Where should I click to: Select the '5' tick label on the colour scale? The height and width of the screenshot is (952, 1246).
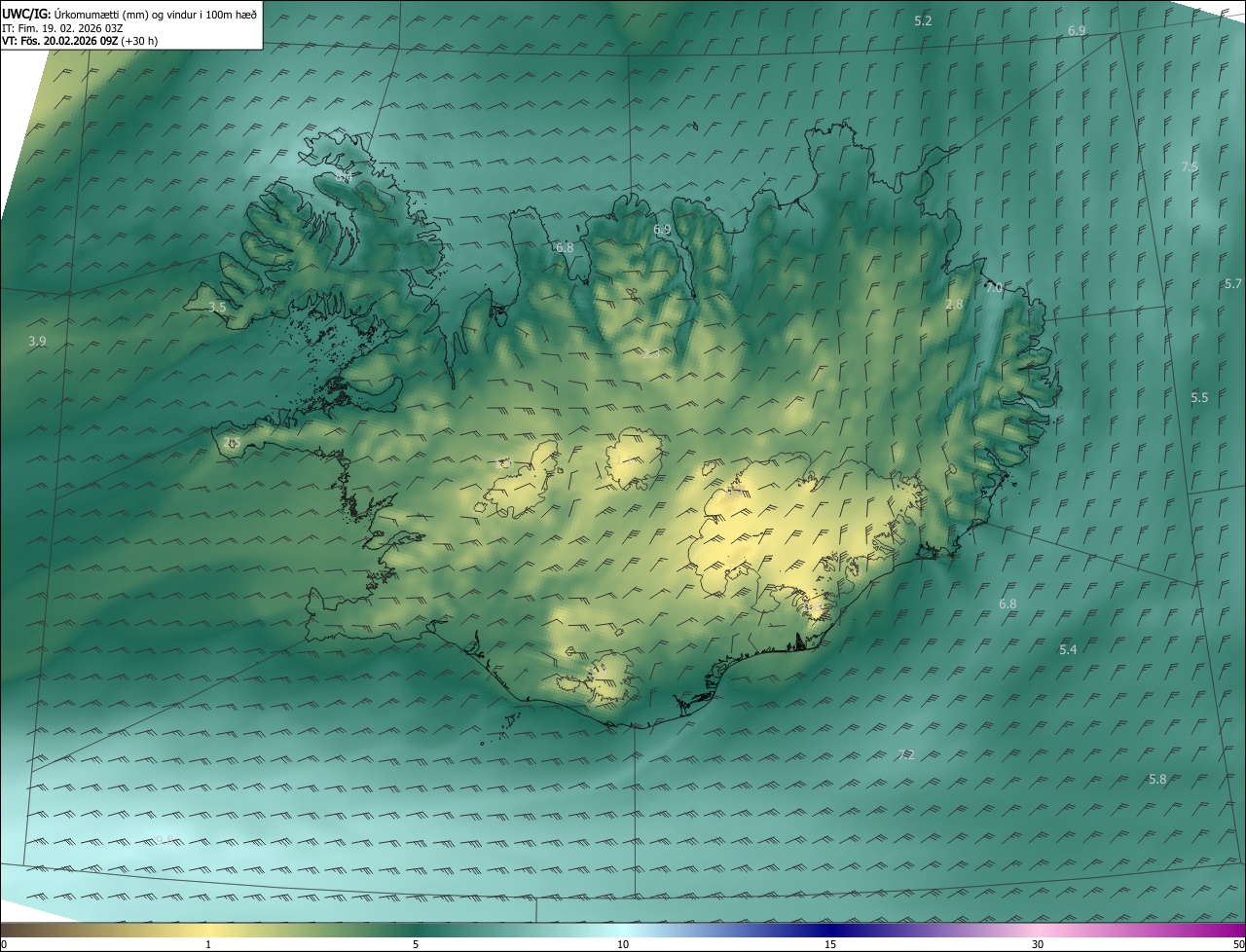coord(416,944)
